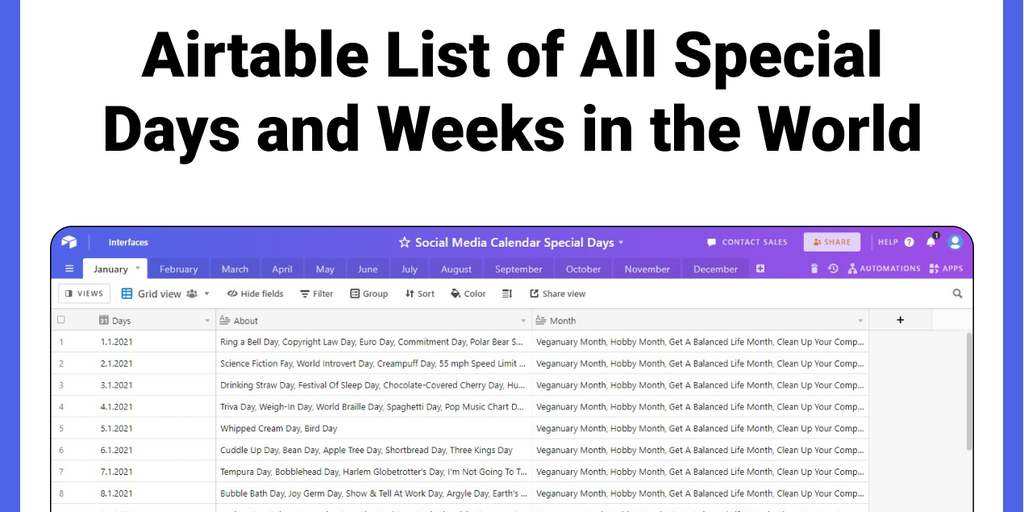Expand the January tab dropdown arrow
The height and width of the screenshot is (512, 1024).
point(138,268)
